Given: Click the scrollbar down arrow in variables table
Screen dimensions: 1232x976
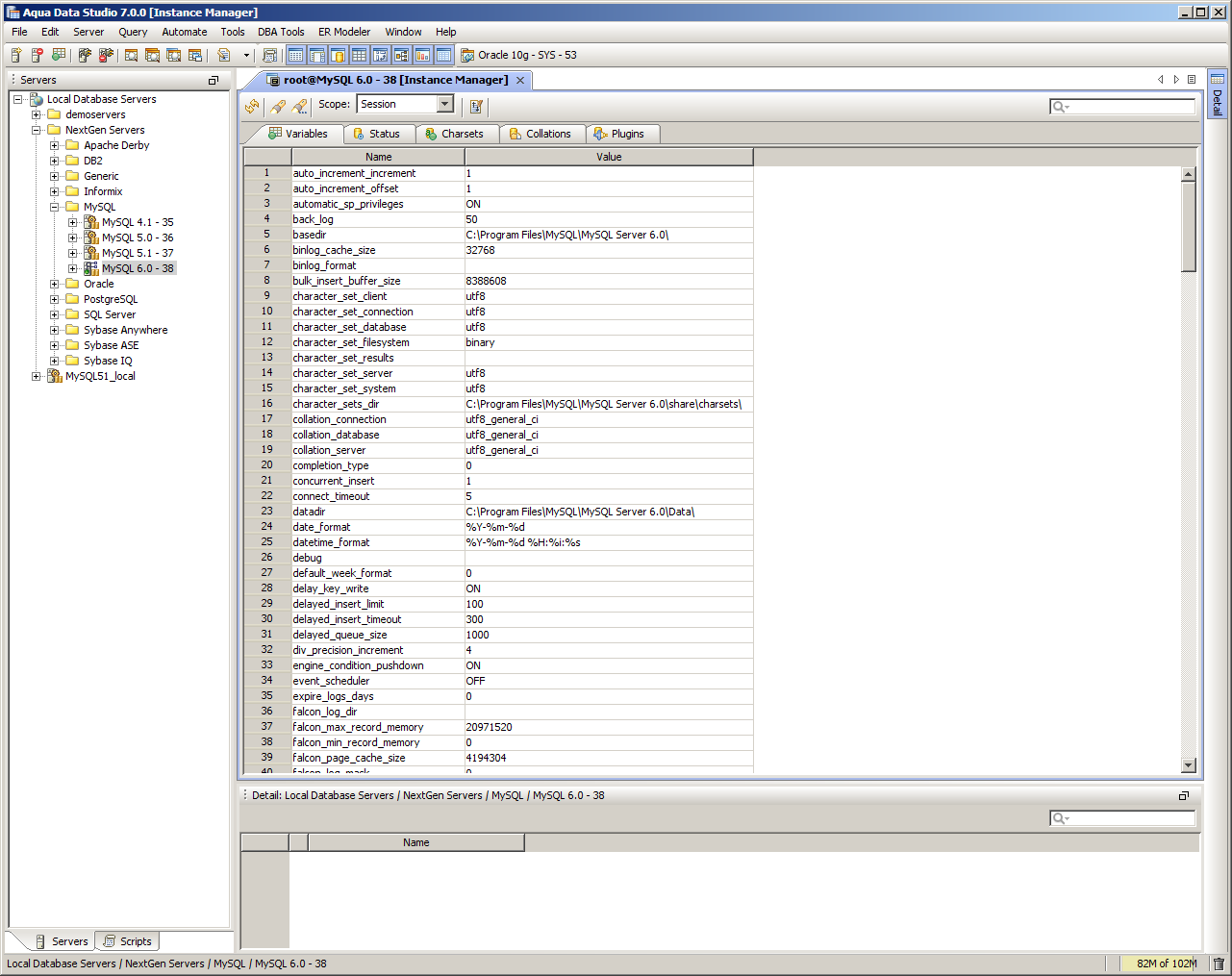Looking at the screenshot, I should tap(1189, 765).
